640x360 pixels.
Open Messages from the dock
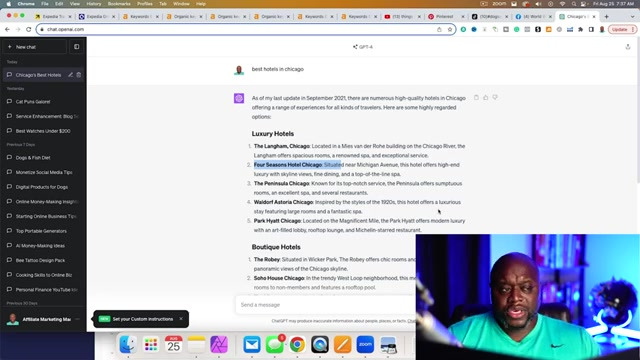(x=275, y=344)
